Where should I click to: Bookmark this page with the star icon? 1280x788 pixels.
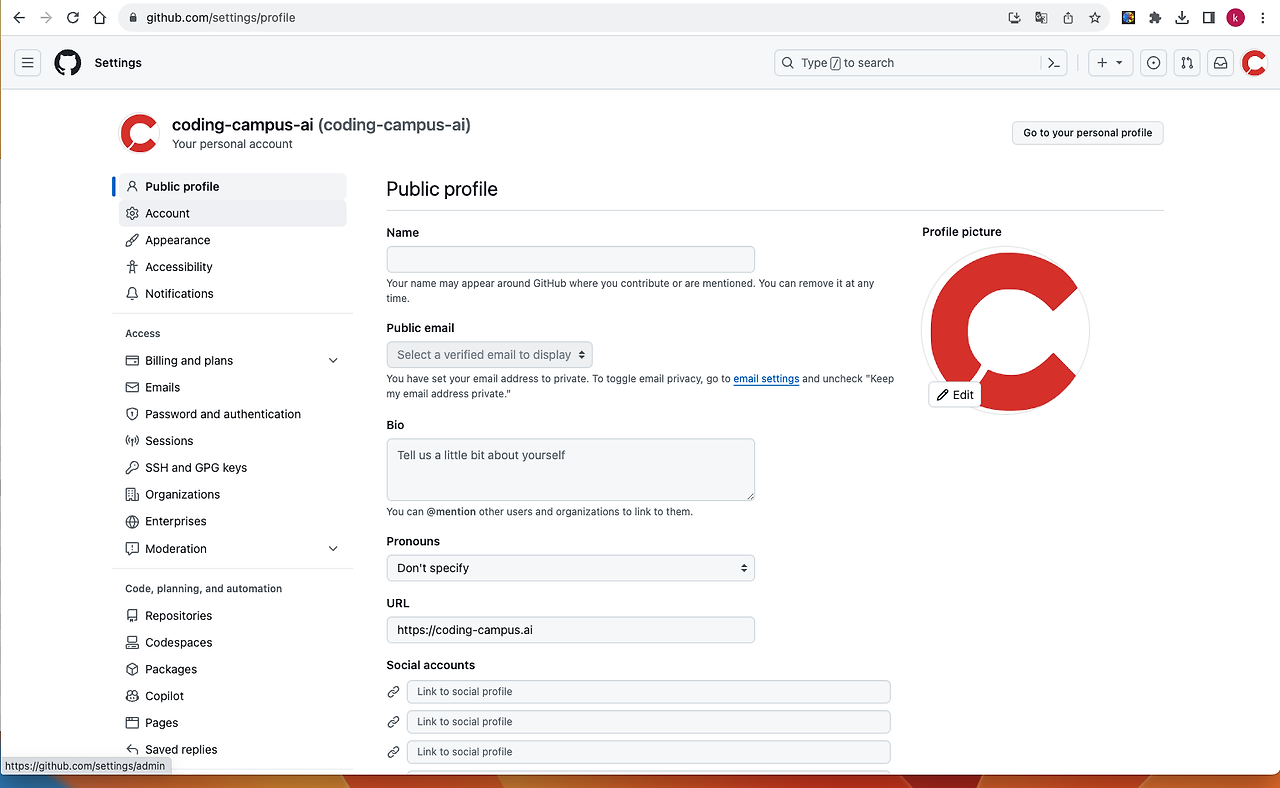[x=1095, y=18]
